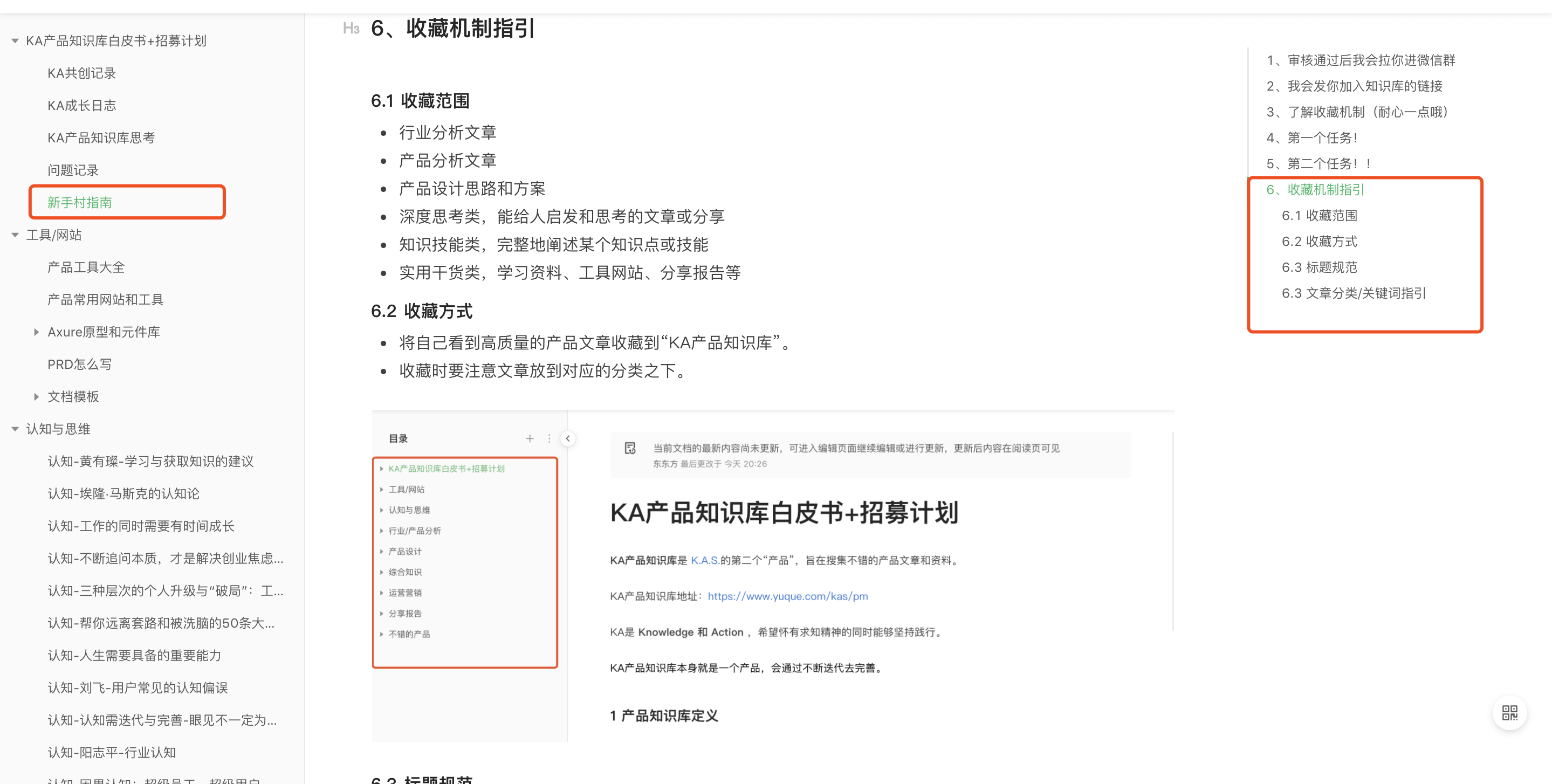Open 问题记录 document

[x=73, y=170]
